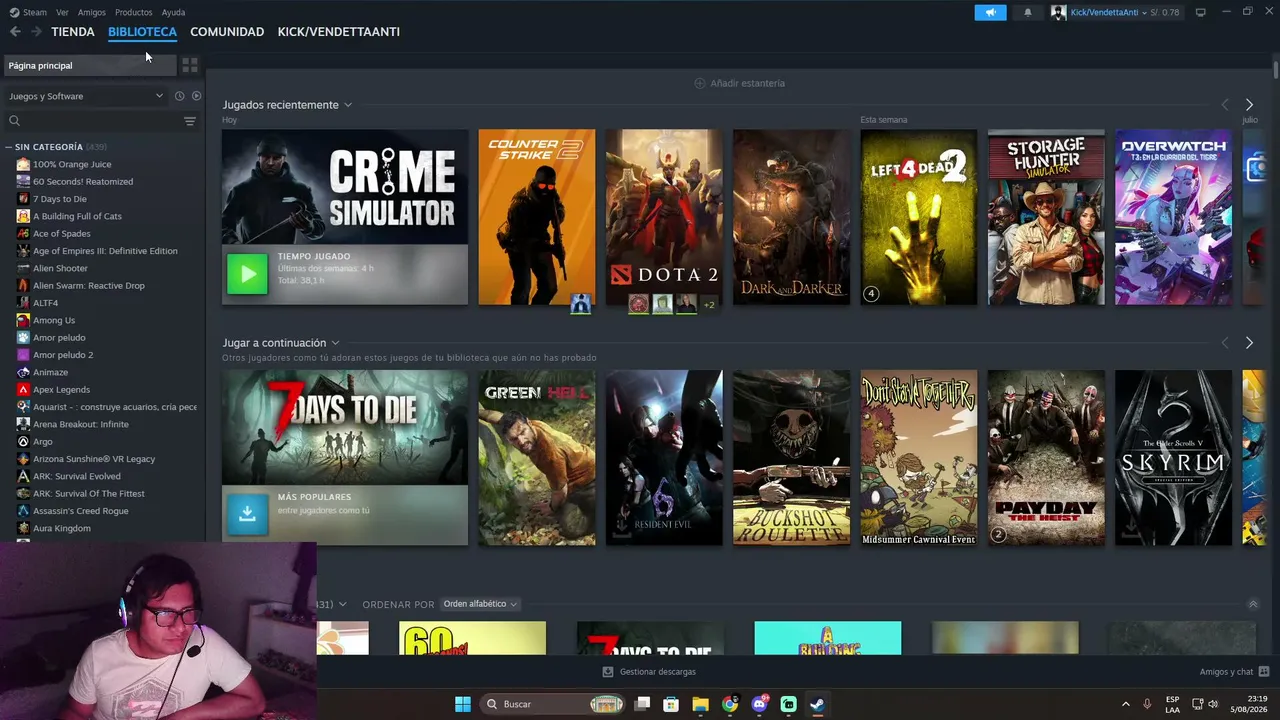The image size is (1280, 720).
Task: Select 100% Orange Juice in the sidebar list
Action: (72, 164)
